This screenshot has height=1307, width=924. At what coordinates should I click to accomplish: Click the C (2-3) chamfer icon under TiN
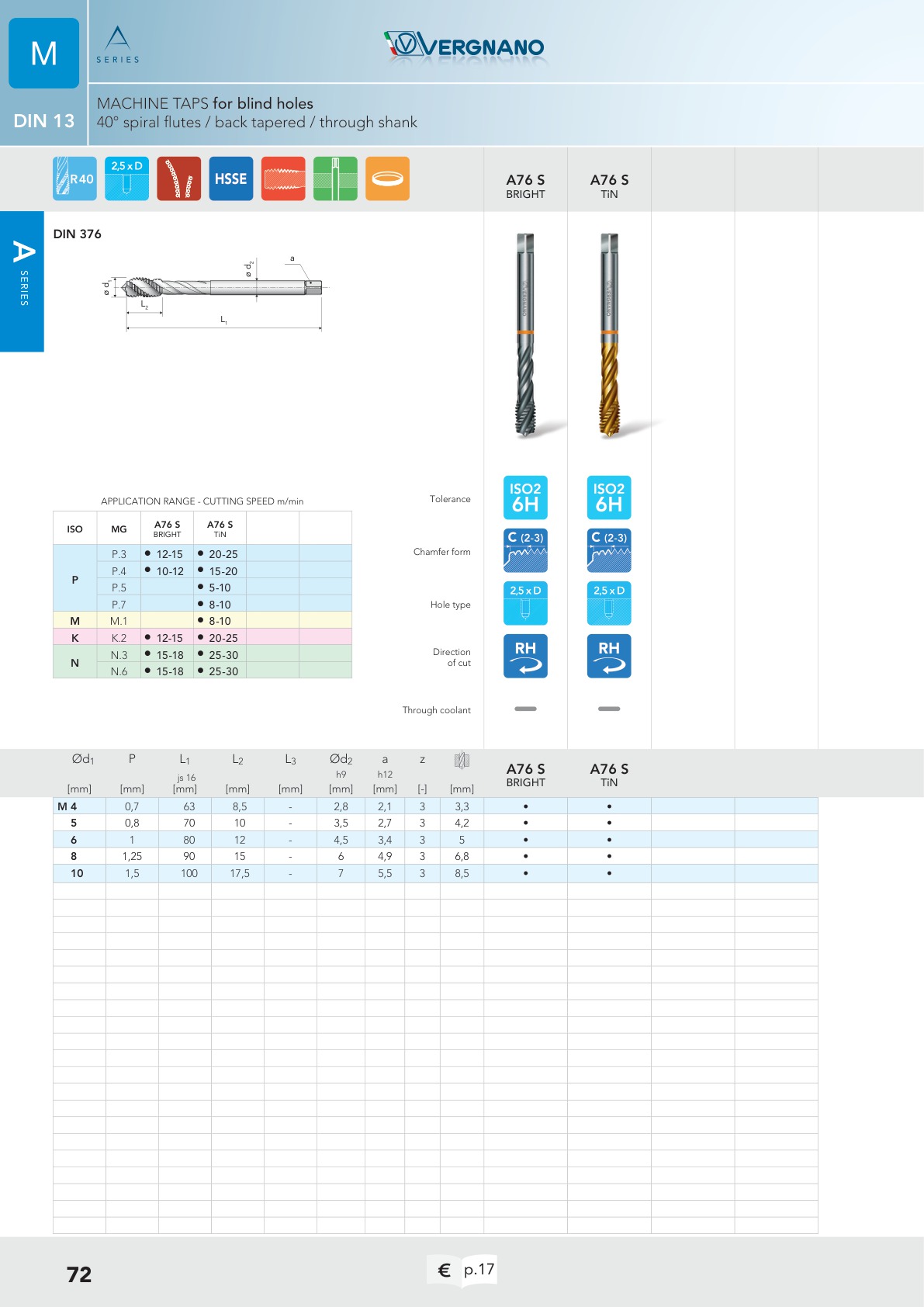click(609, 550)
